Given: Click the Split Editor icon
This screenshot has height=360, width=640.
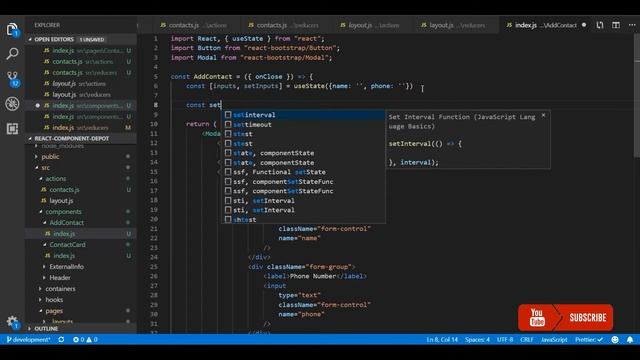Looking at the screenshot, I should point(616,25).
